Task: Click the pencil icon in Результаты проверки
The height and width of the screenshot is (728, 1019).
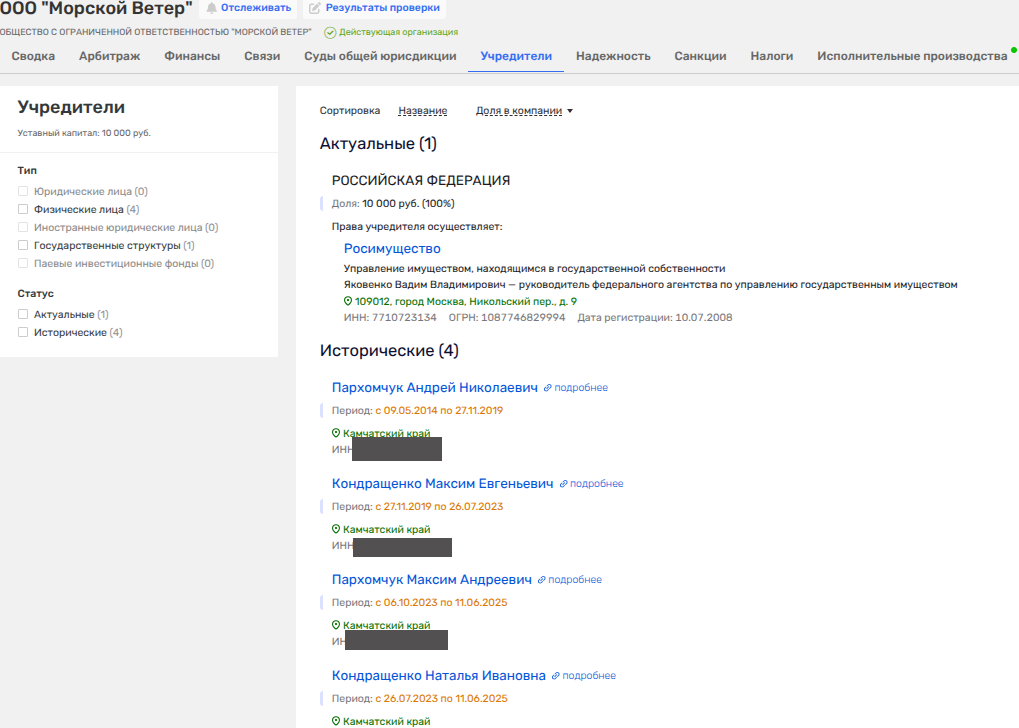Action: 315,8
